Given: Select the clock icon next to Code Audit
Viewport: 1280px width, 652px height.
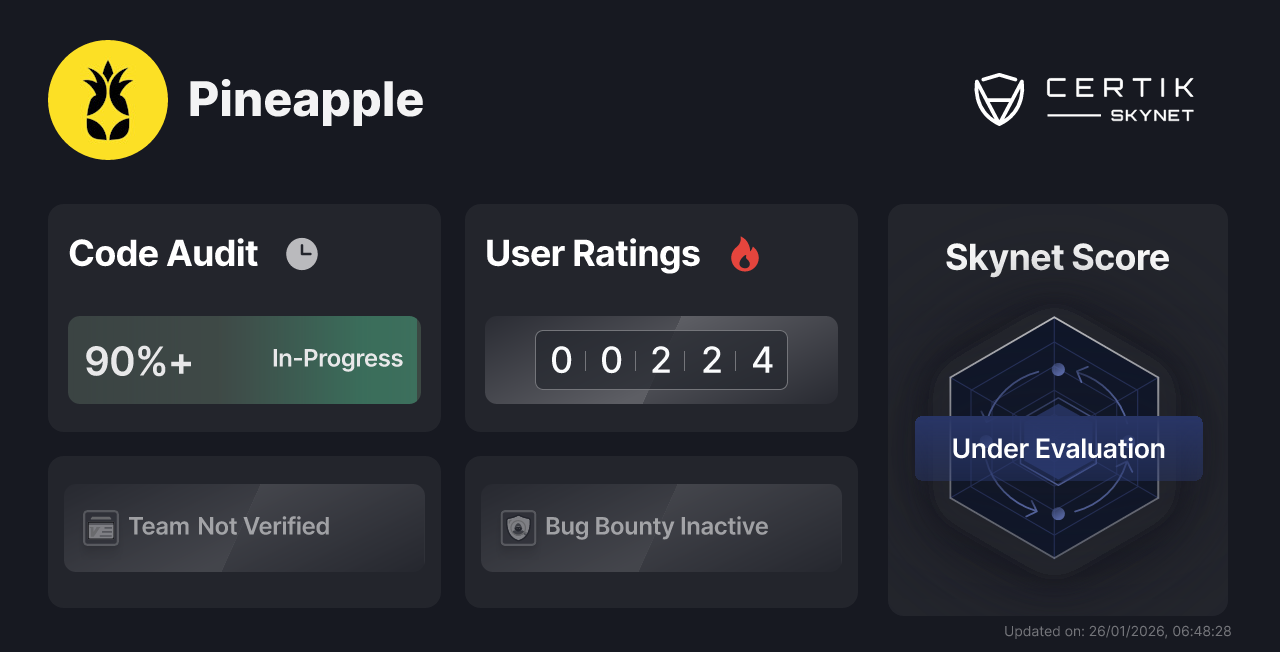Looking at the screenshot, I should coord(302,253).
